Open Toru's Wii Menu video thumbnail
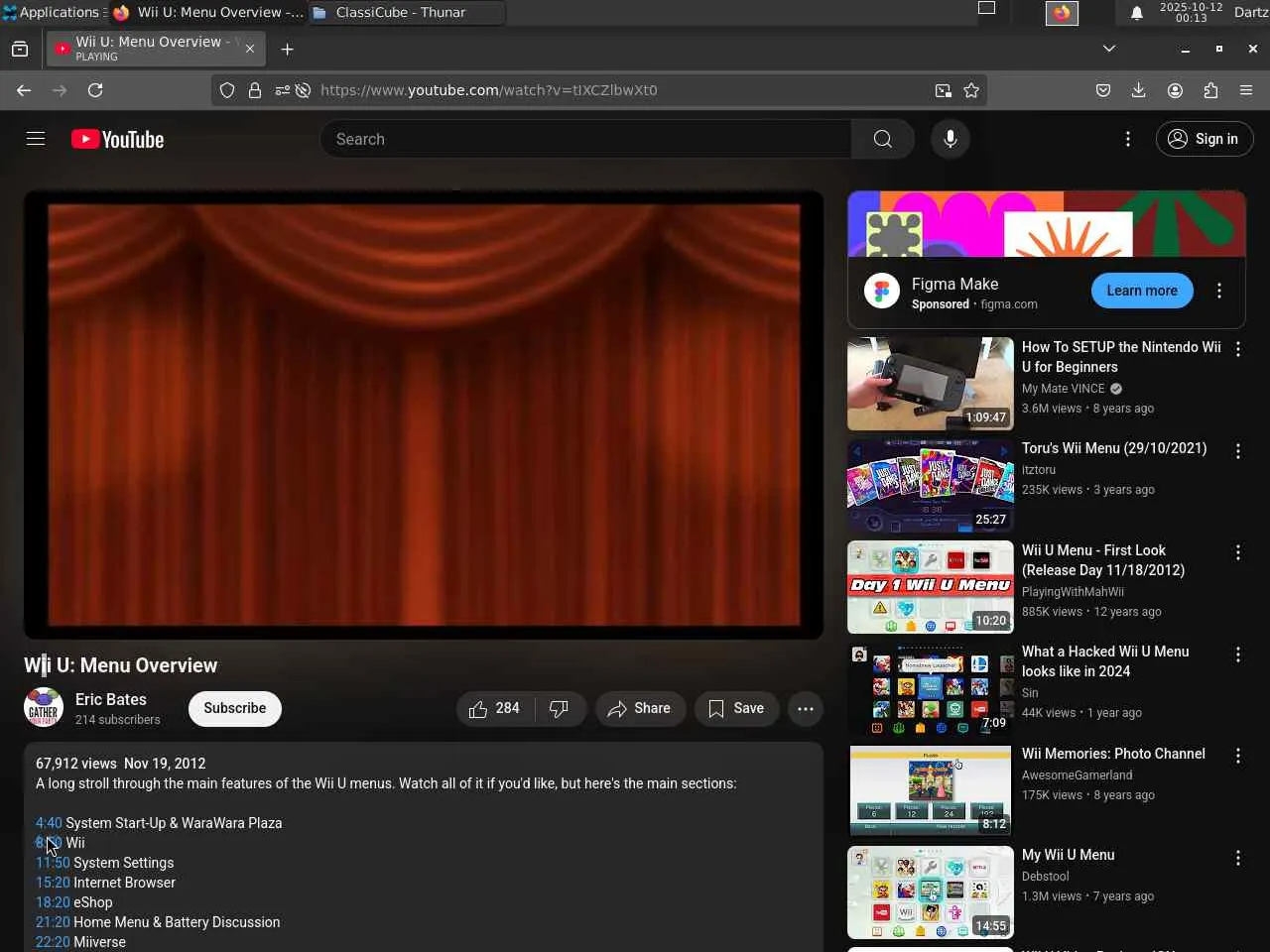The width and height of the screenshot is (1270, 952). click(931, 486)
